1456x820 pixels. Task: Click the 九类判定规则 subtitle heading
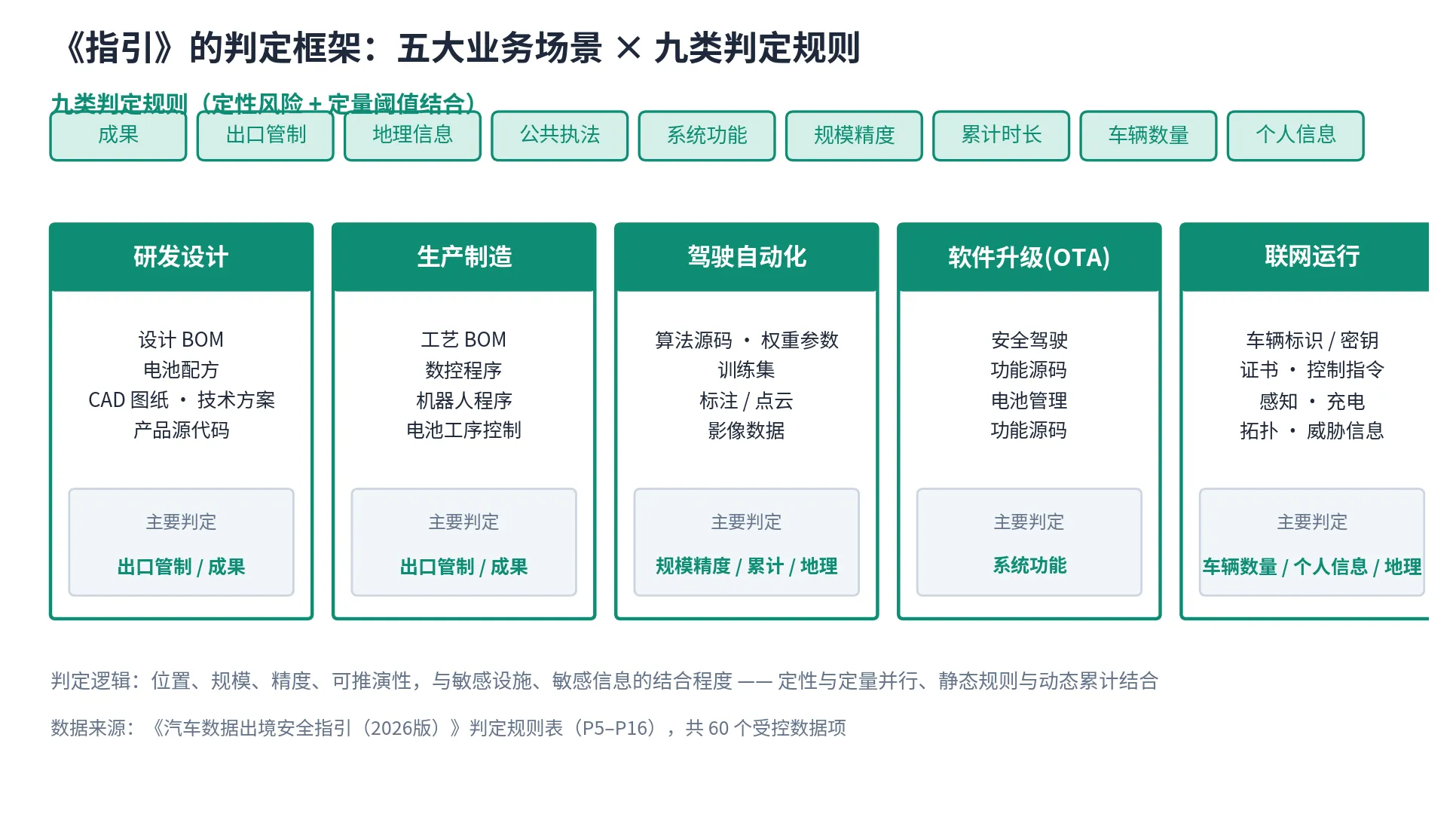[265, 103]
